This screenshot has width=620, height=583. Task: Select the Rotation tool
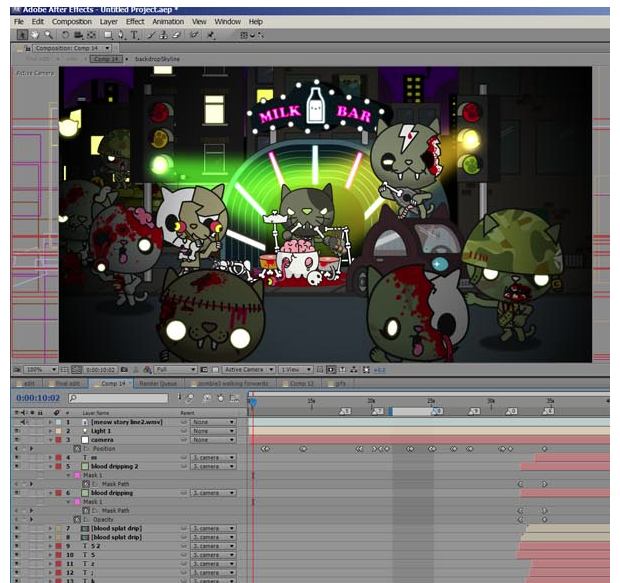(x=66, y=34)
